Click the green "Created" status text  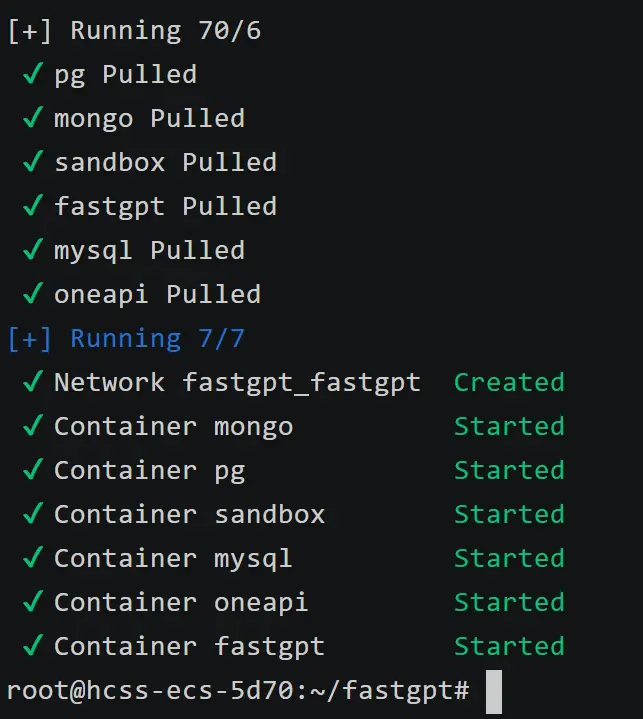pyautogui.click(x=509, y=382)
